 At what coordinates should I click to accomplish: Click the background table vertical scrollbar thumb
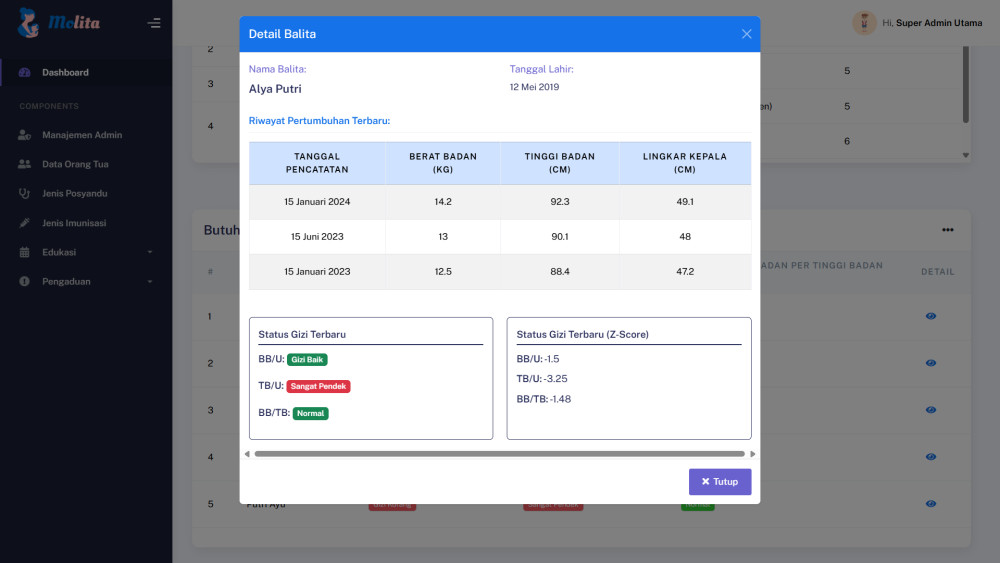tap(966, 84)
